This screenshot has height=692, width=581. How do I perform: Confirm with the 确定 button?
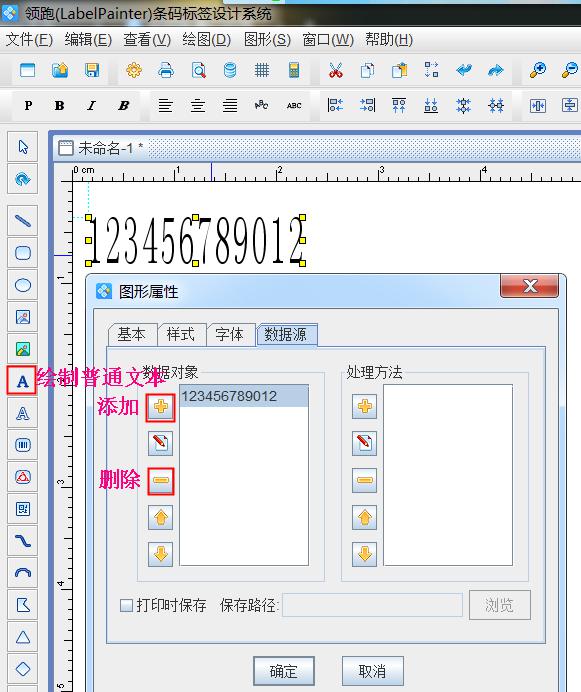tap(284, 671)
